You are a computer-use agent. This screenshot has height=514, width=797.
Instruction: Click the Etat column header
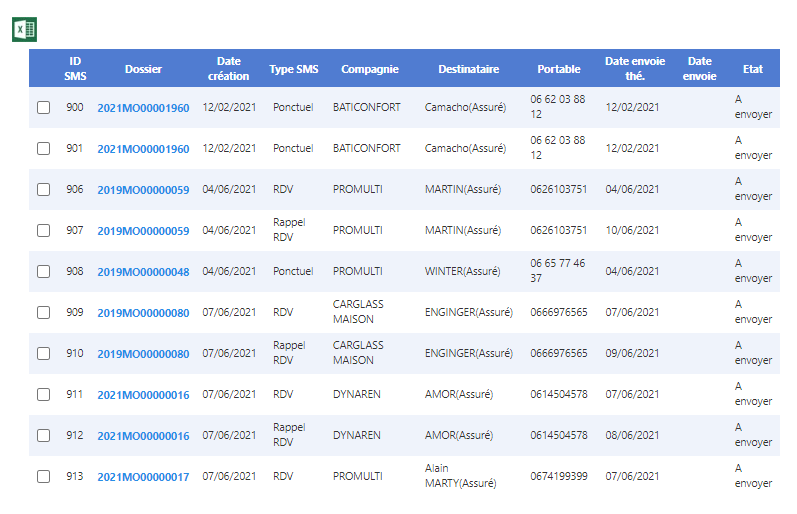pyautogui.click(x=752, y=69)
